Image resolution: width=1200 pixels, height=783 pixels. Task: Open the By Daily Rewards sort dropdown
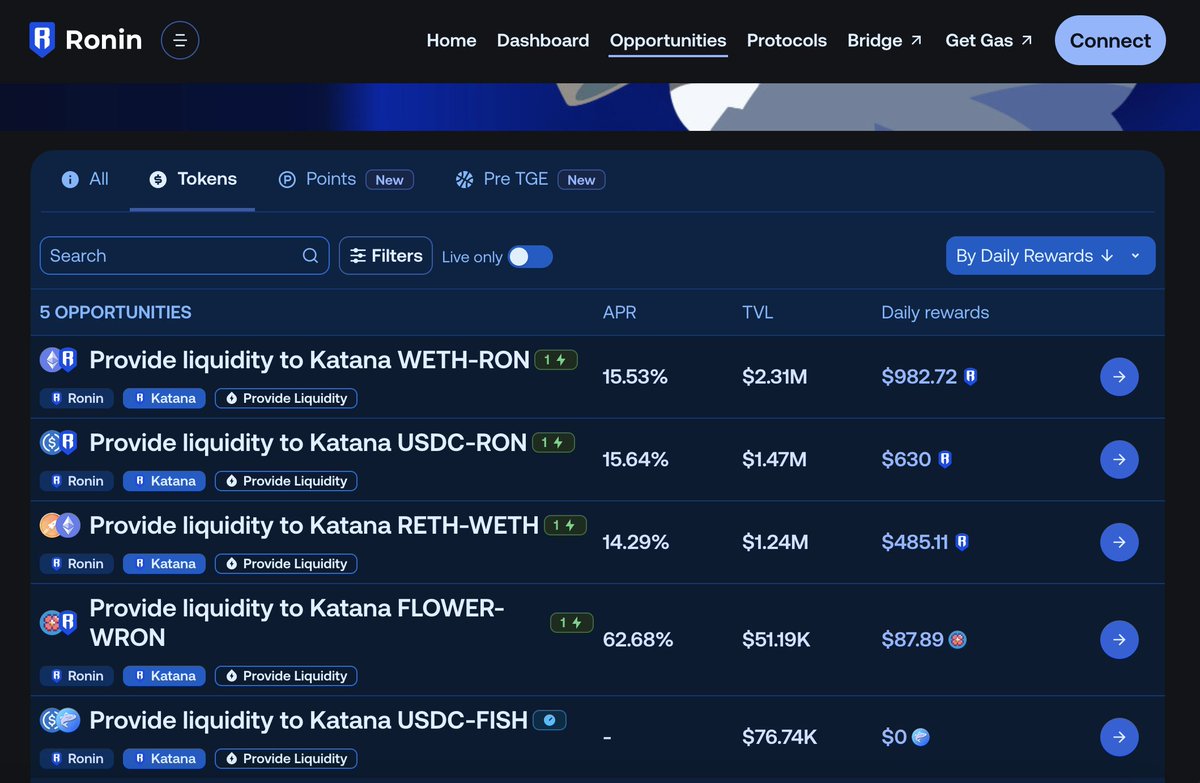(1050, 256)
